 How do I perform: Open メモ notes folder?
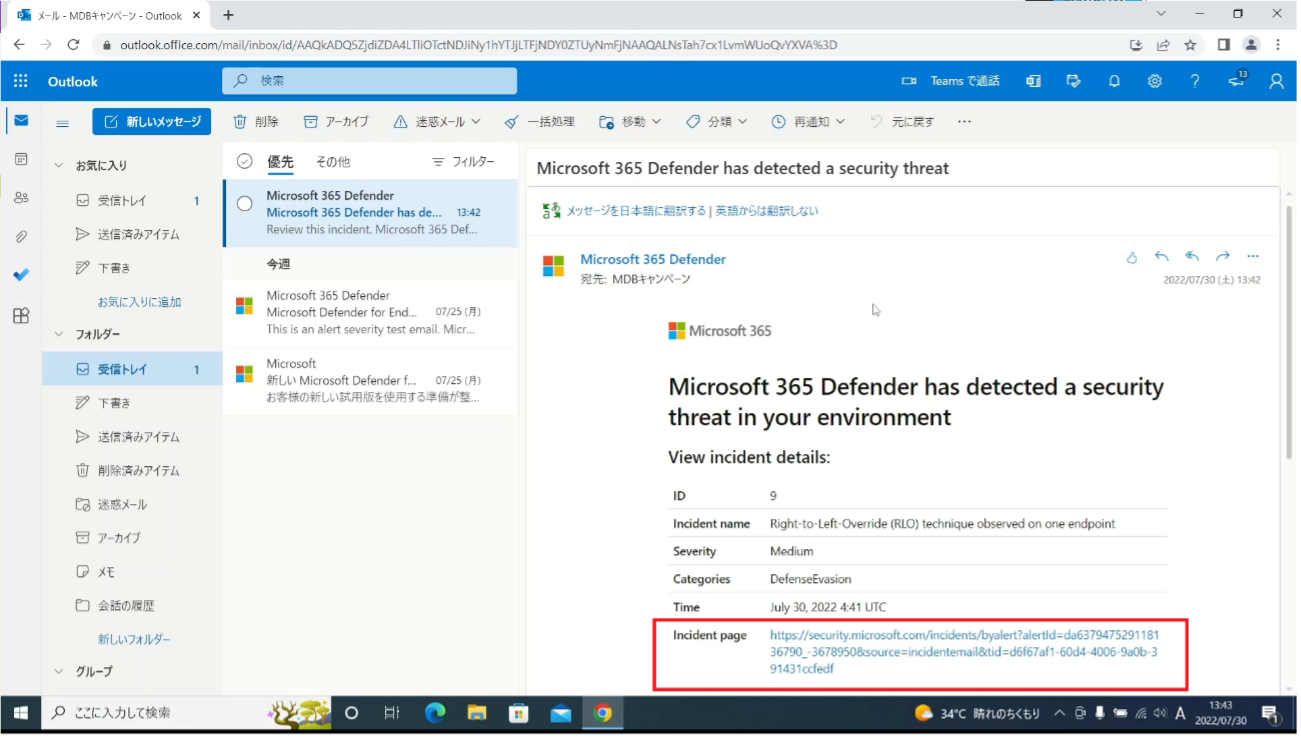pyautogui.click(x=132, y=572)
